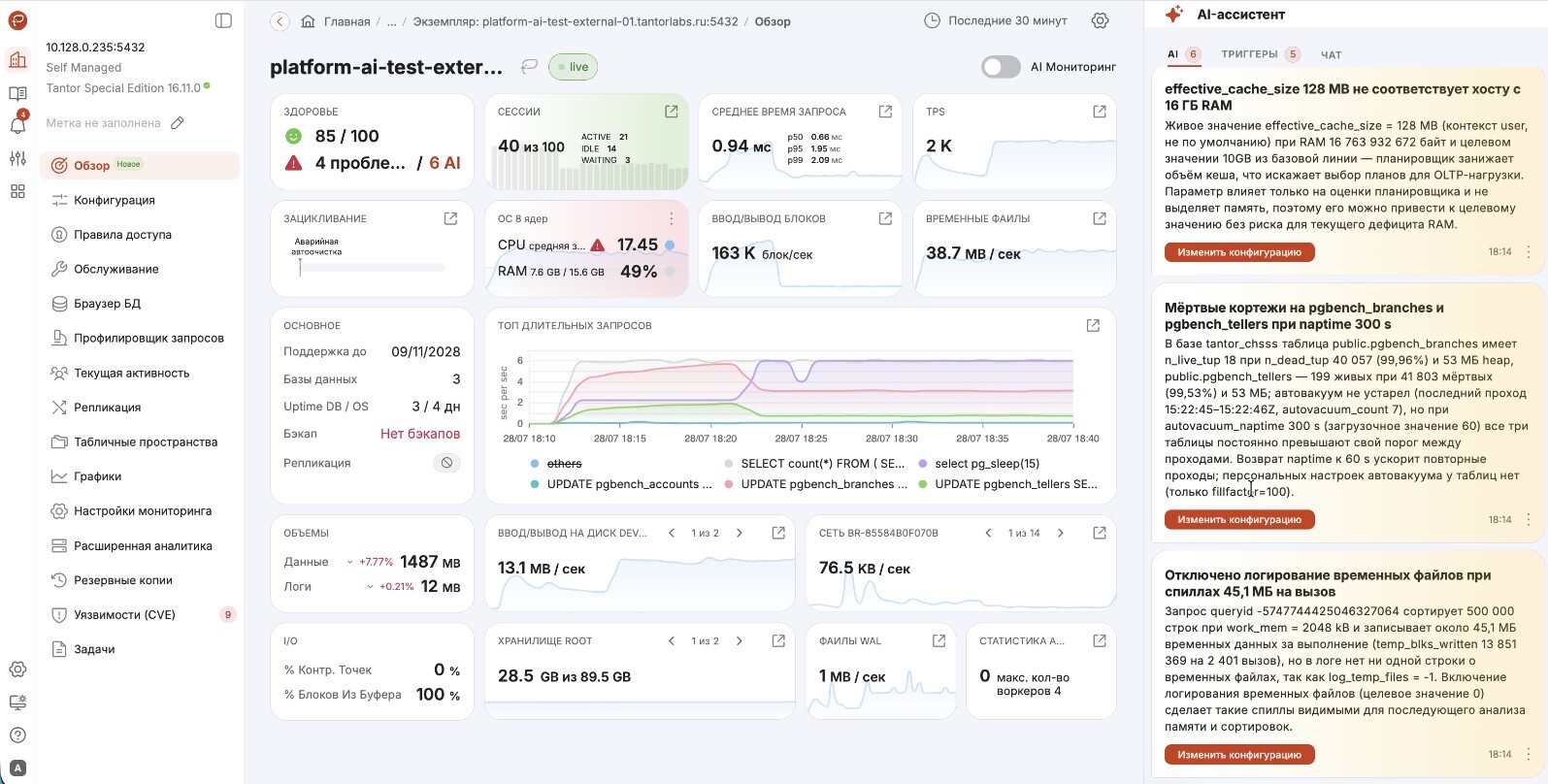Expand the Сессии widget in new view
This screenshot has width=1548, height=784.
coord(671,112)
